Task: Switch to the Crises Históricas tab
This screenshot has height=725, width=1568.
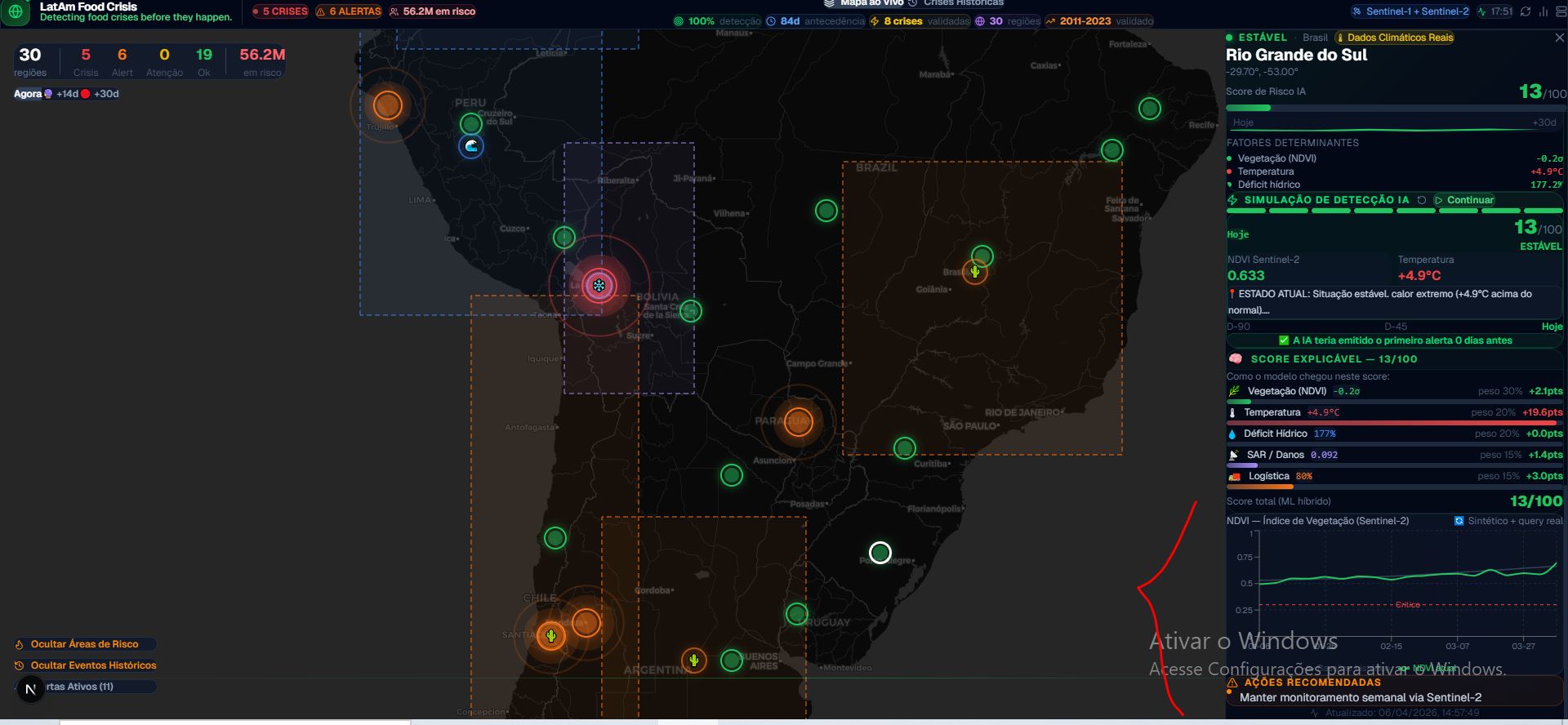Action: pos(956,2)
